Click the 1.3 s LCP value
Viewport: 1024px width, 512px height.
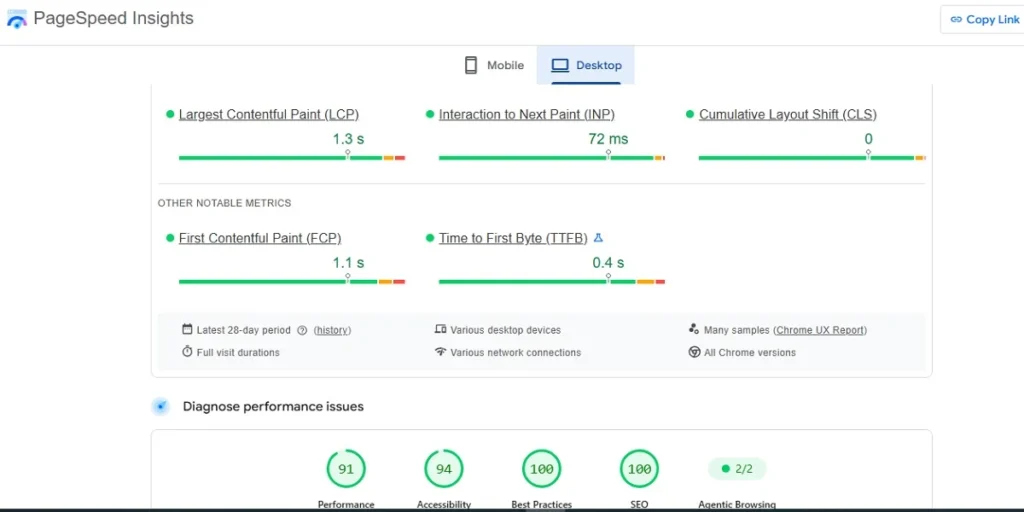click(348, 139)
